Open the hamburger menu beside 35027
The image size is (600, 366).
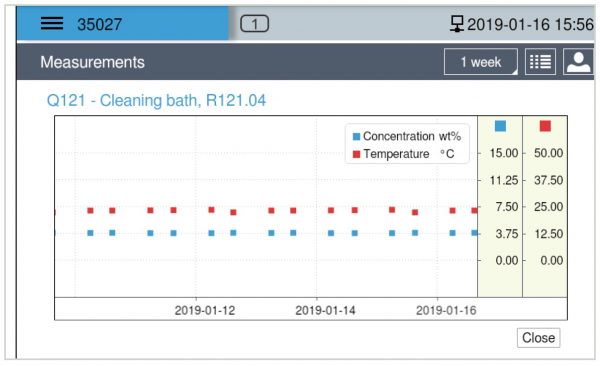pos(52,24)
